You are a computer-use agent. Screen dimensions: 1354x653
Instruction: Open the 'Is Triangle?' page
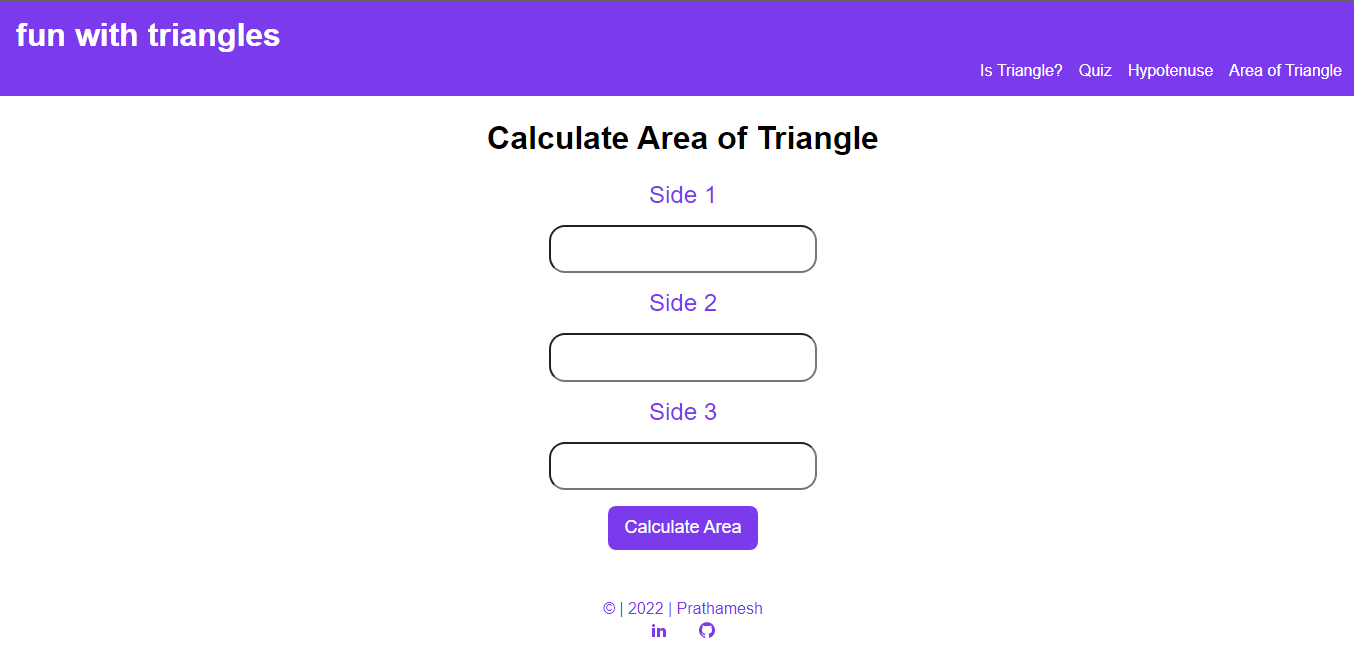tap(1021, 70)
